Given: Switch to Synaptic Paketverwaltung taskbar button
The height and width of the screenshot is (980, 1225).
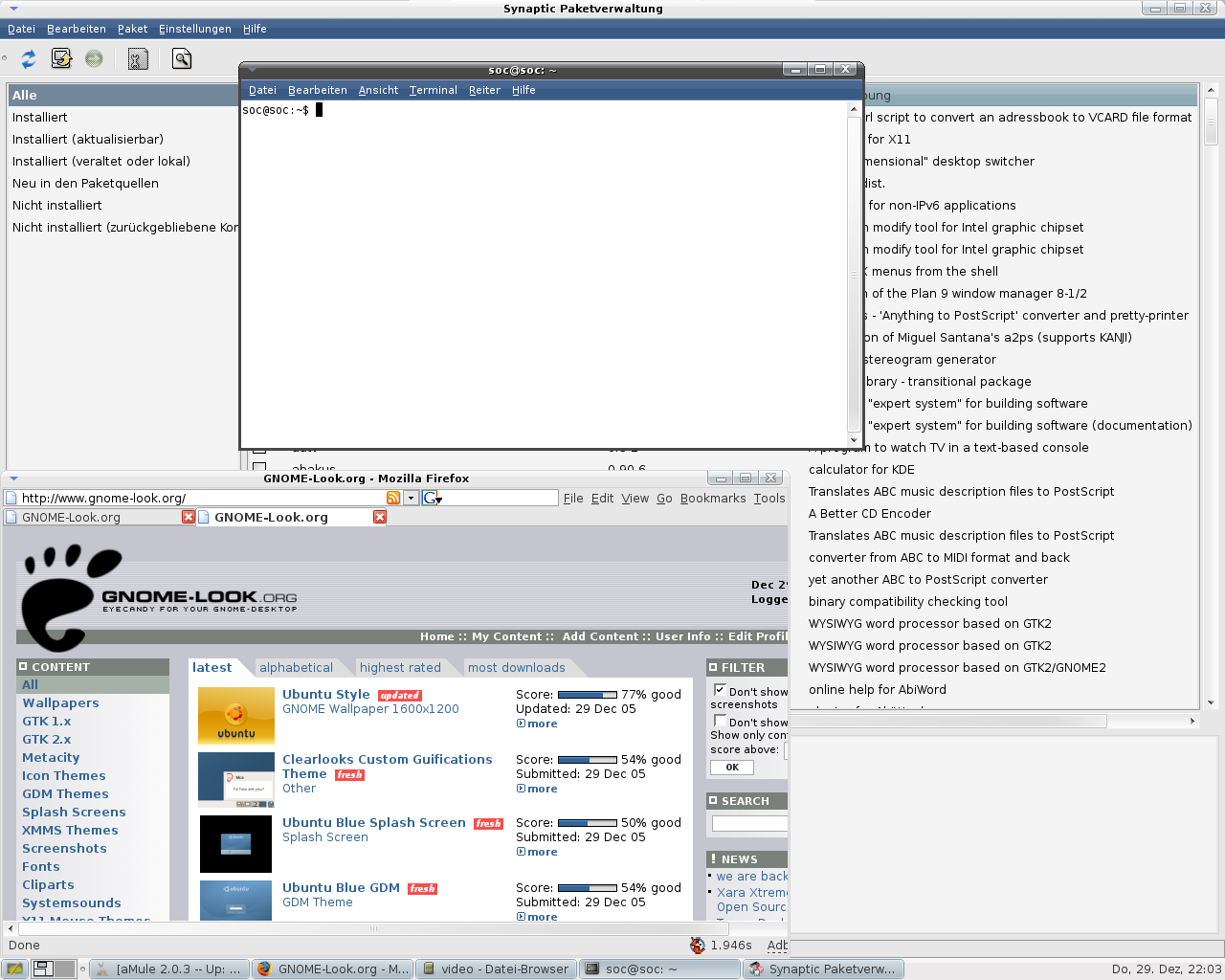Looking at the screenshot, I should click(x=823, y=969).
